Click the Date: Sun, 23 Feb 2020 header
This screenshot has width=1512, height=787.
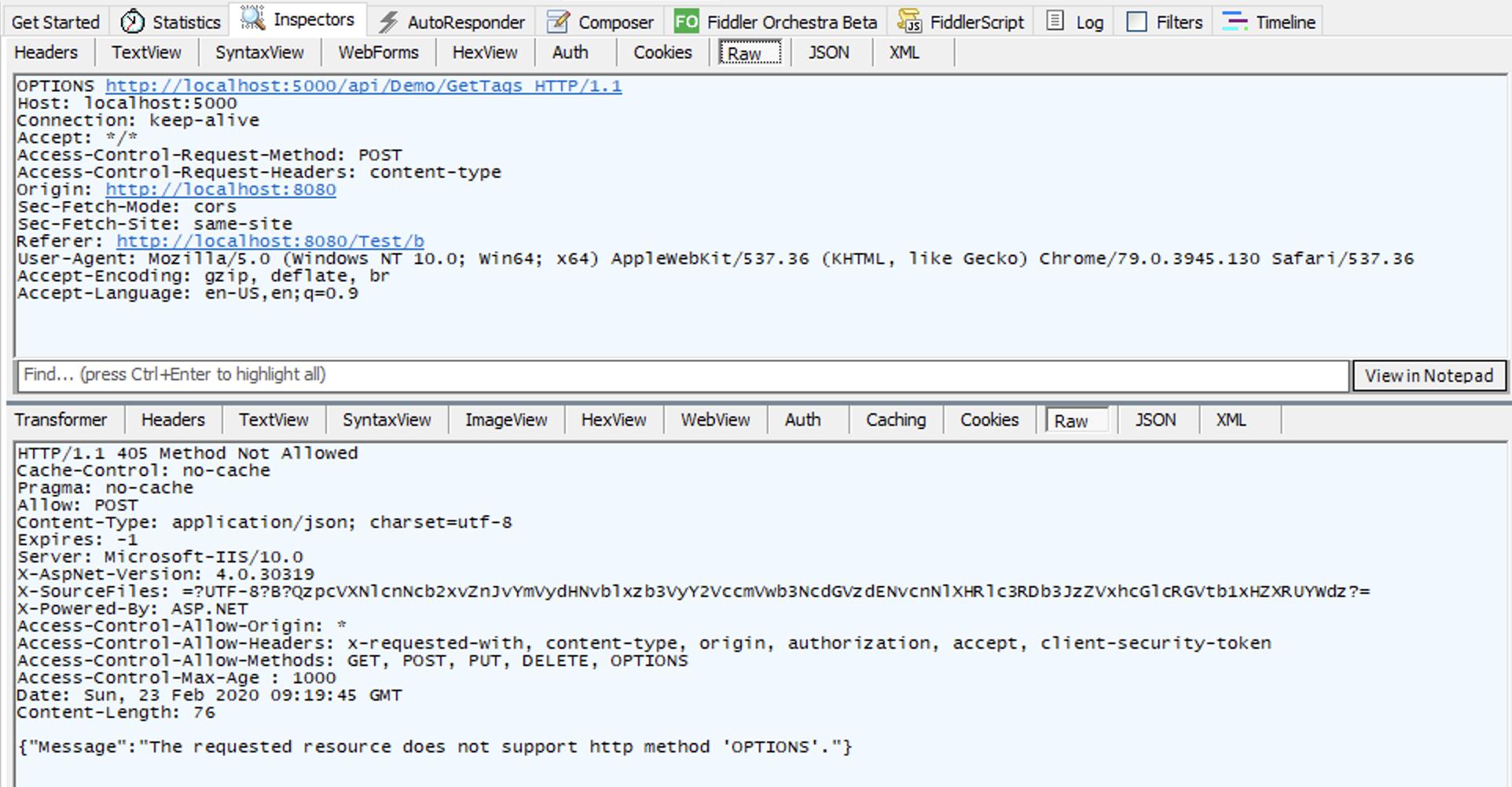(210, 695)
